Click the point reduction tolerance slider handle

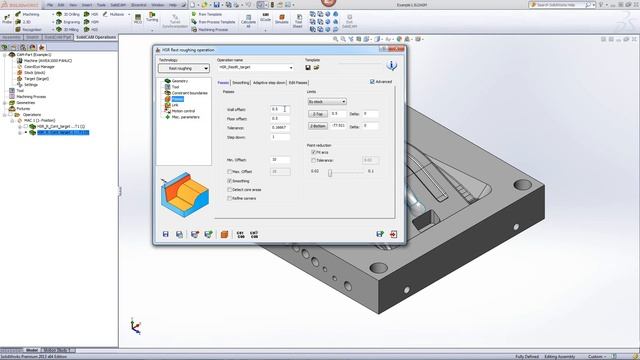(330, 173)
